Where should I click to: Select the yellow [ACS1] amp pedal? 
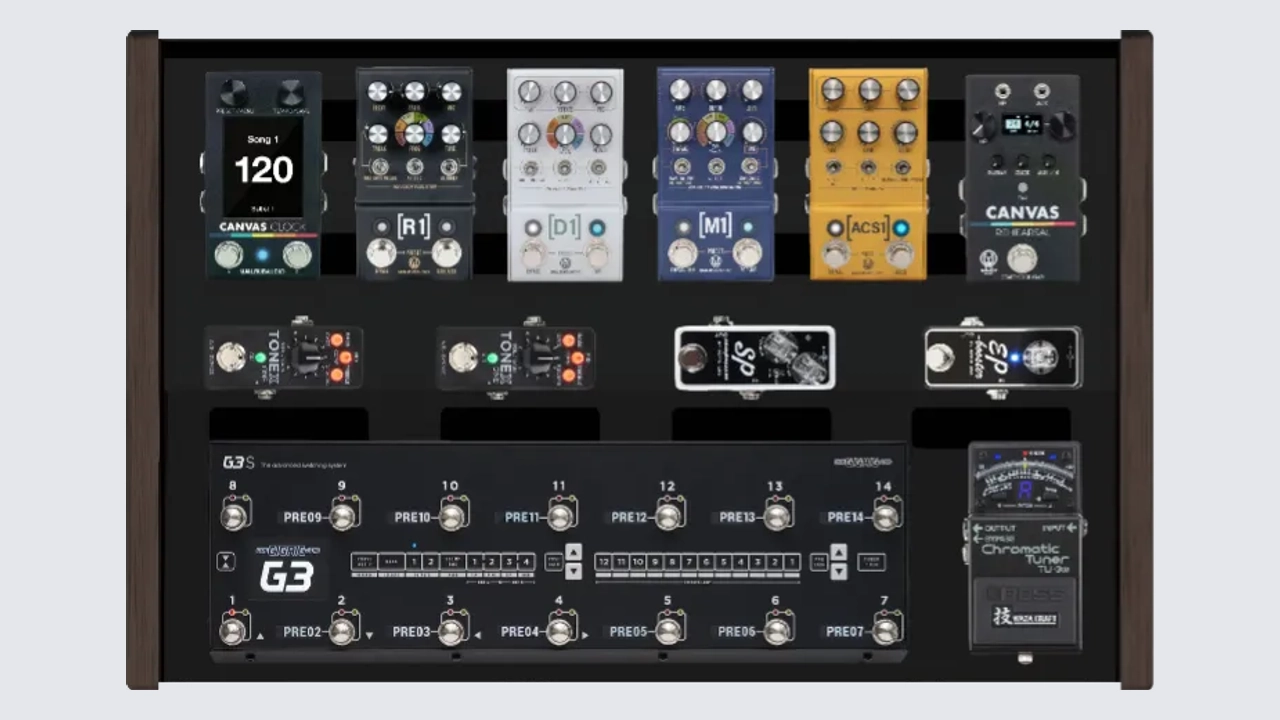pos(868,174)
